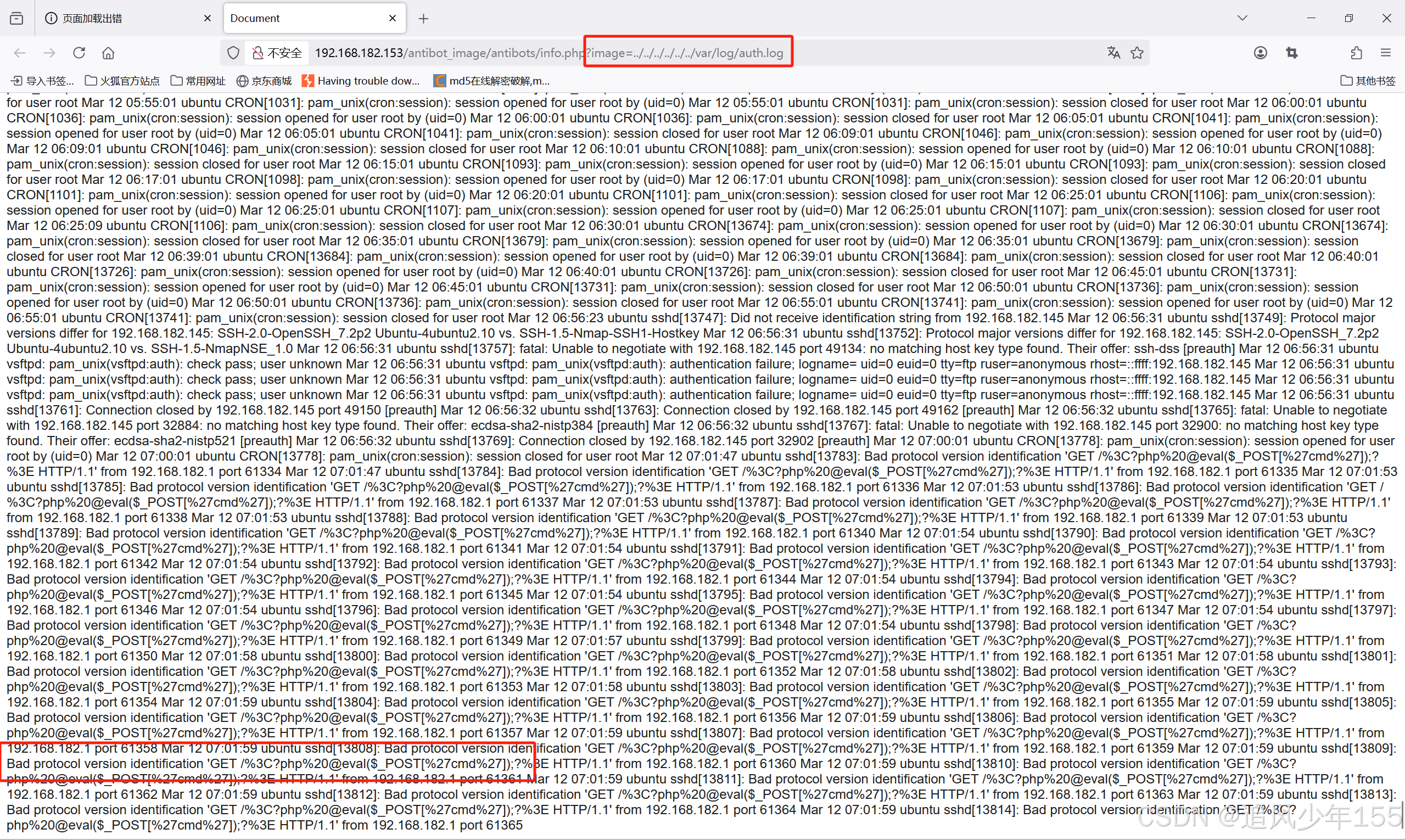Click the browser back arrow
1405x840 pixels.
pyautogui.click(x=20, y=53)
